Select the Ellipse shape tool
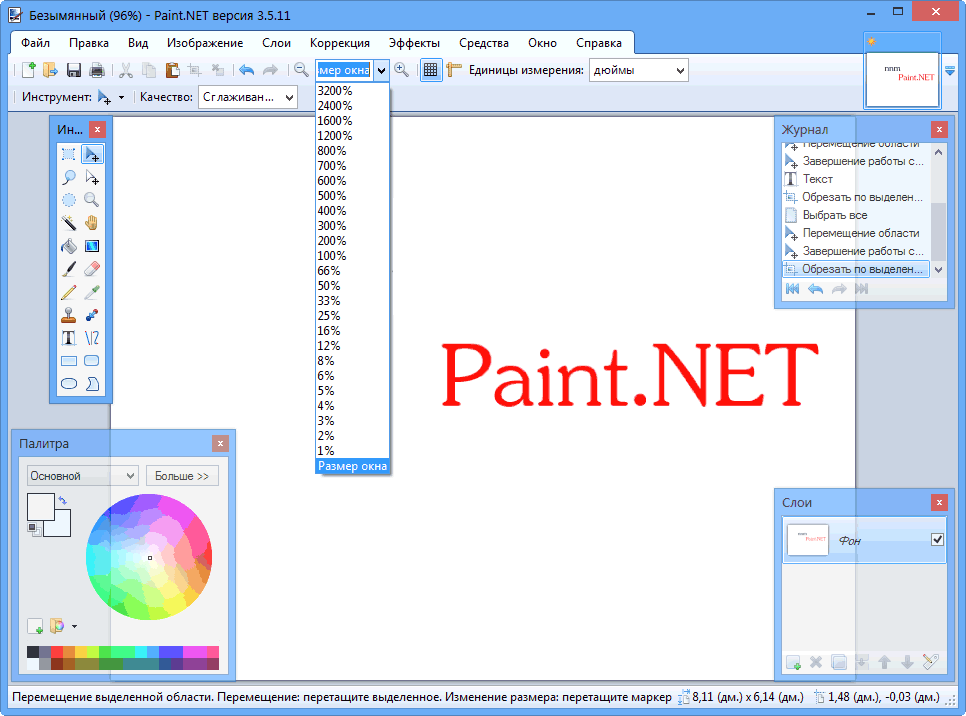 [68, 383]
